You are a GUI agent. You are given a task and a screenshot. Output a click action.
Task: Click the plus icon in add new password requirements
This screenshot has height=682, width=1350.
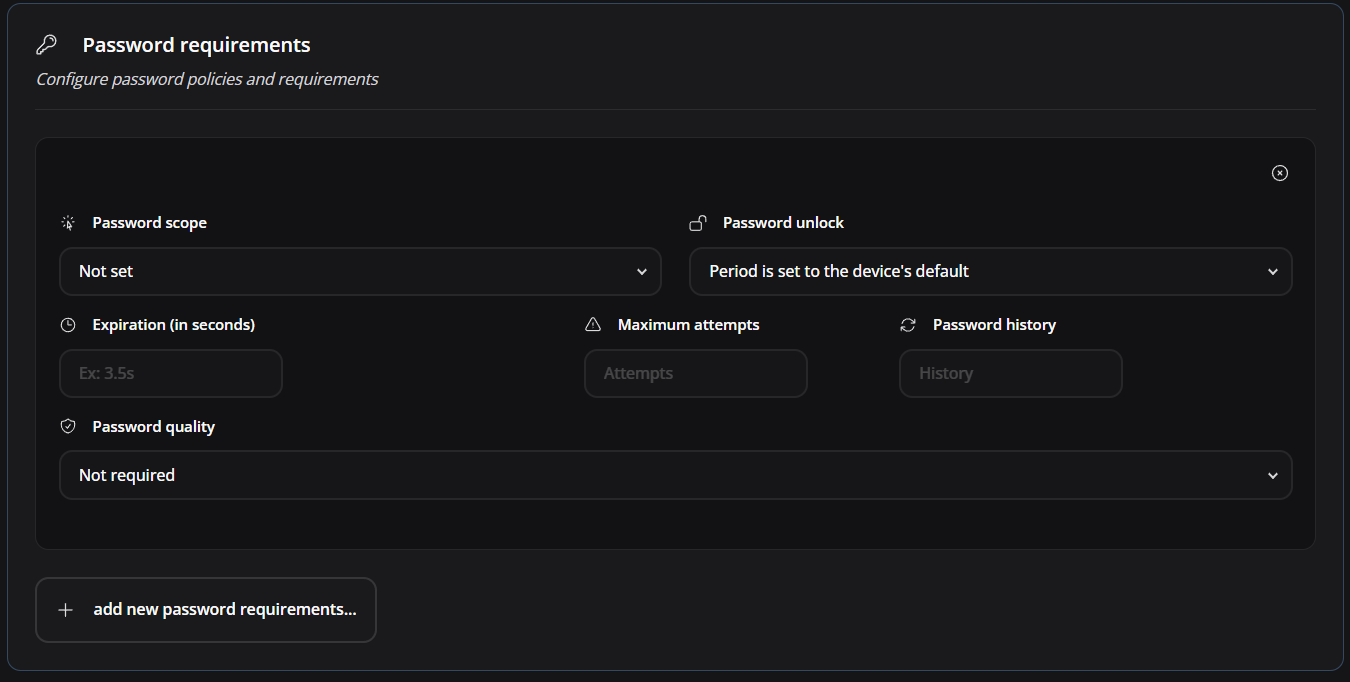click(66, 610)
